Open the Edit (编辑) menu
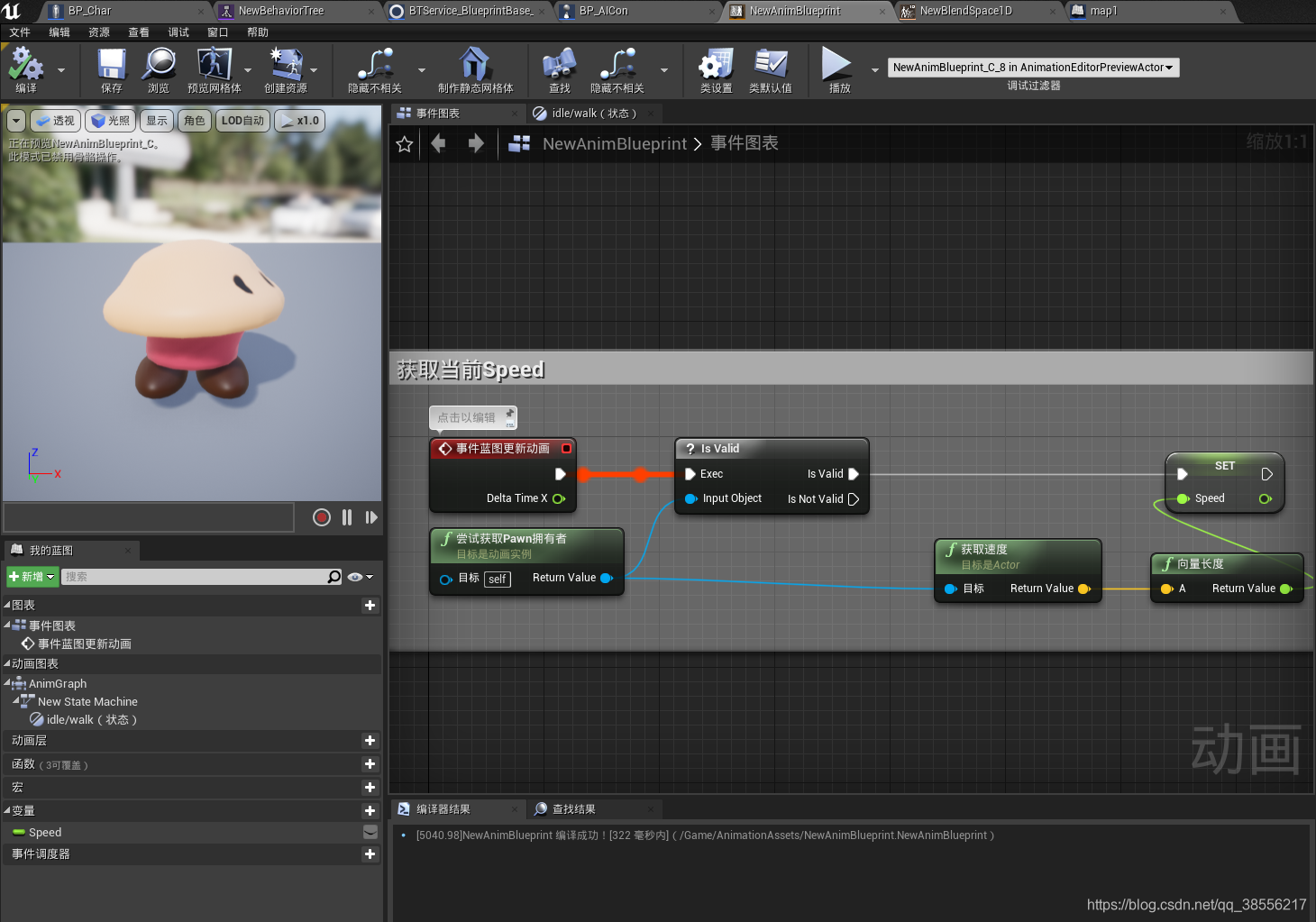The image size is (1316, 922). tap(59, 32)
